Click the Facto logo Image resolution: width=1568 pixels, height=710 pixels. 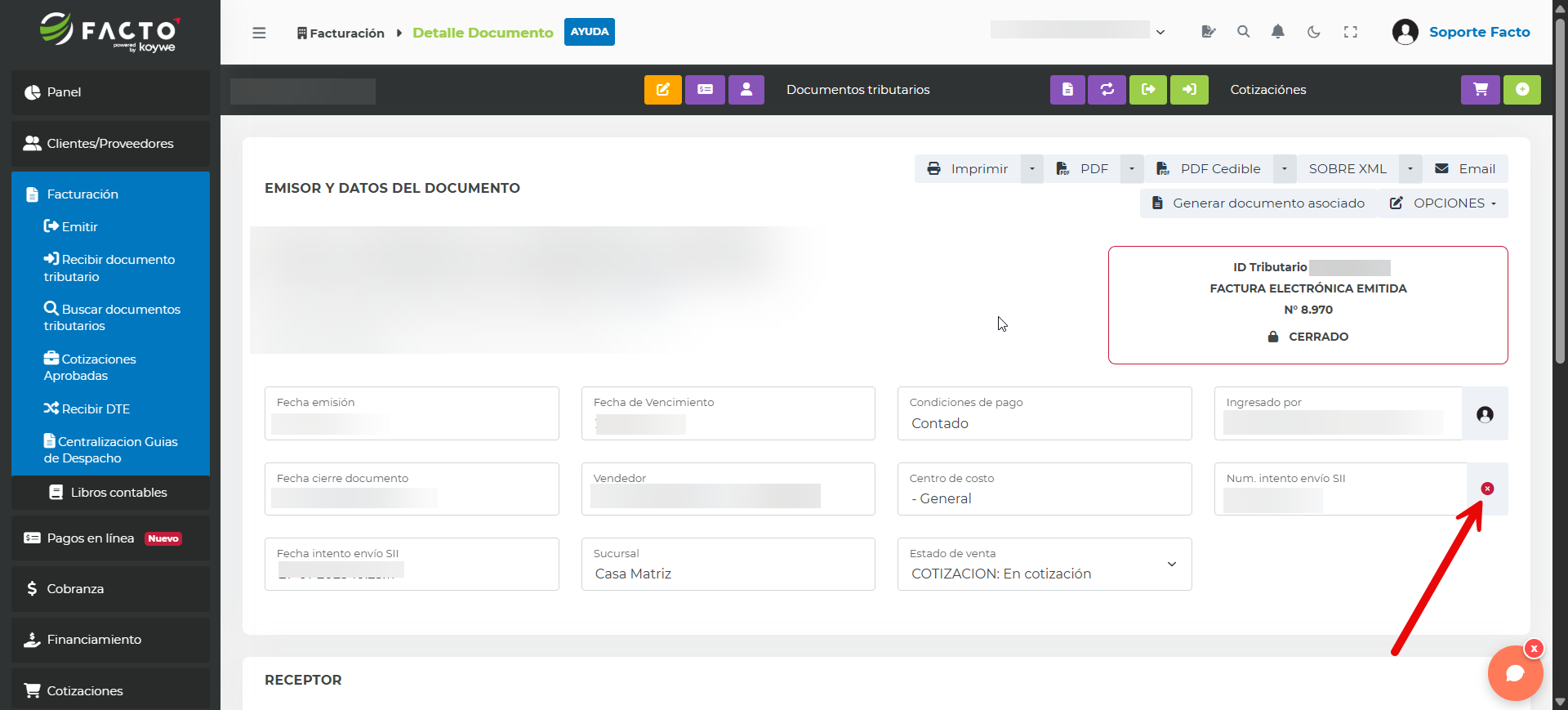pos(110,33)
